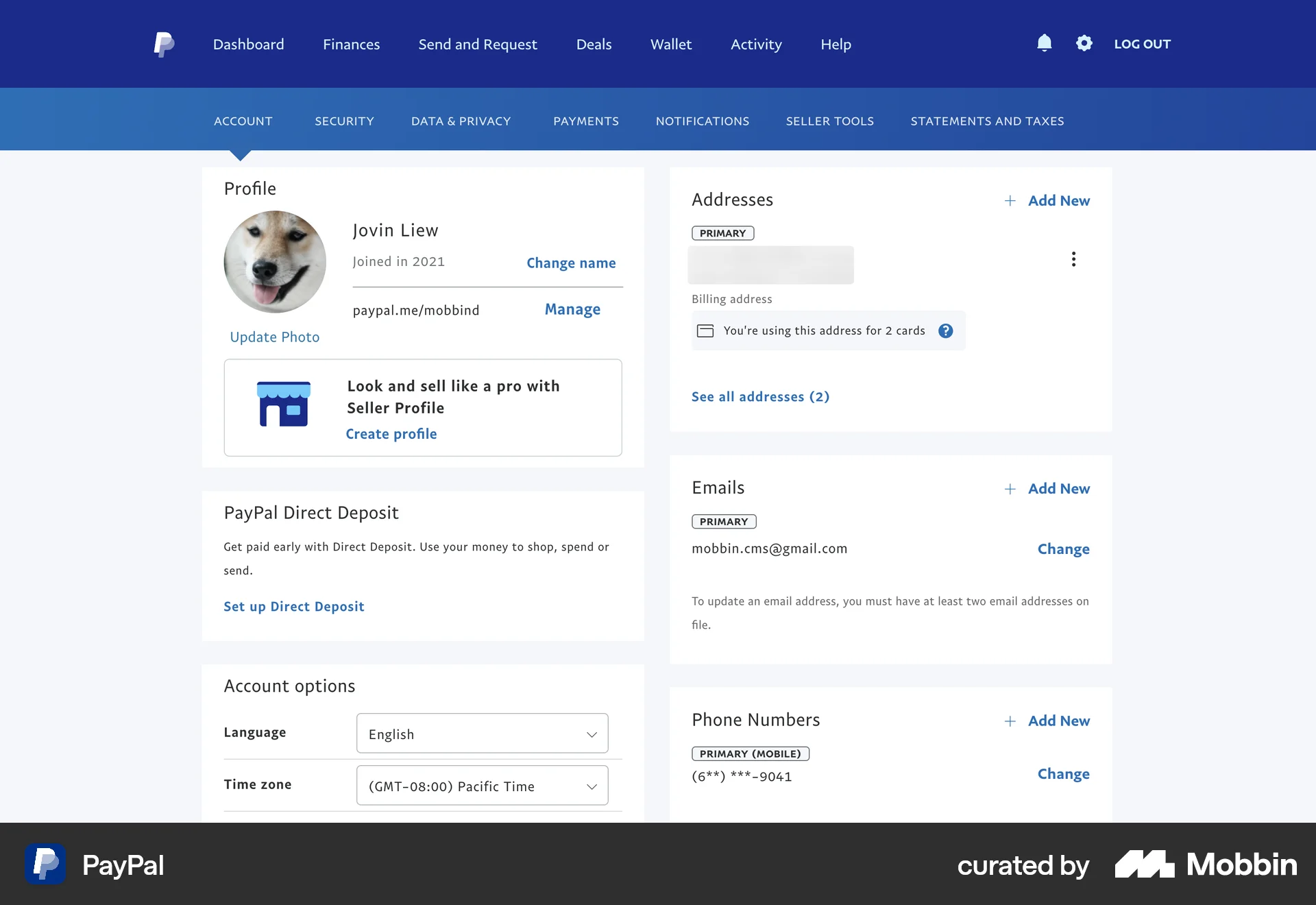Click See all addresses link
The image size is (1316, 905).
tap(760, 396)
